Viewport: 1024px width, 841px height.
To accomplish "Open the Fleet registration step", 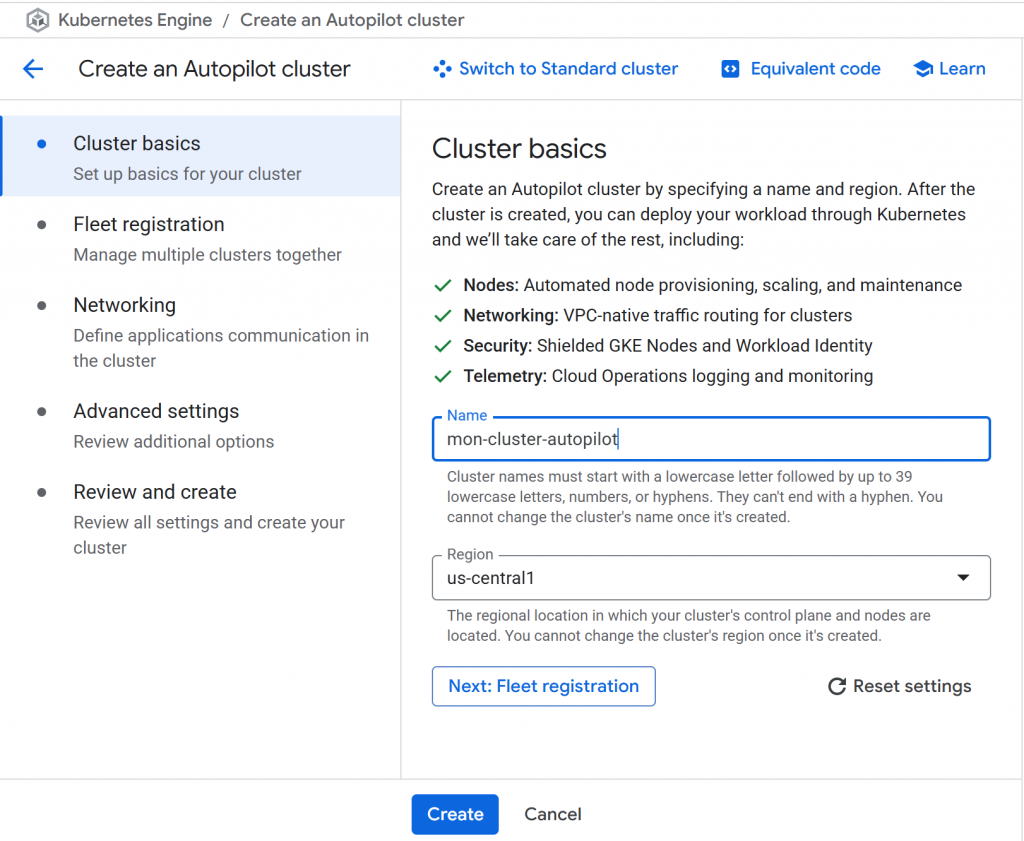I will 149,225.
